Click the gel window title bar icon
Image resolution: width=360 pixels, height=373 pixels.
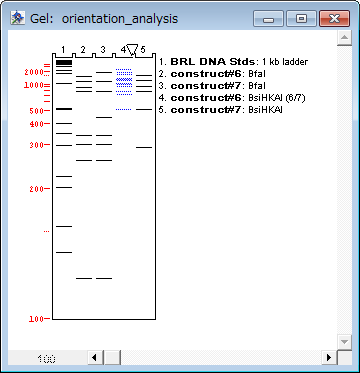tap(17, 18)
